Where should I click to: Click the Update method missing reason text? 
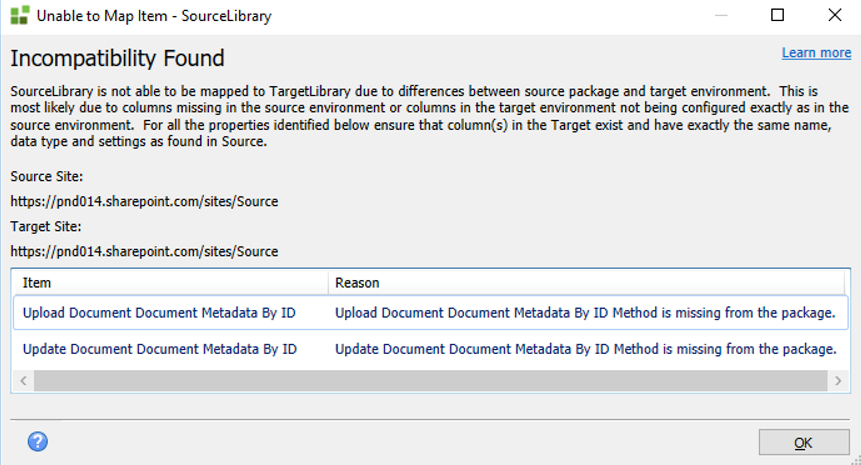(x=585, y=349)
